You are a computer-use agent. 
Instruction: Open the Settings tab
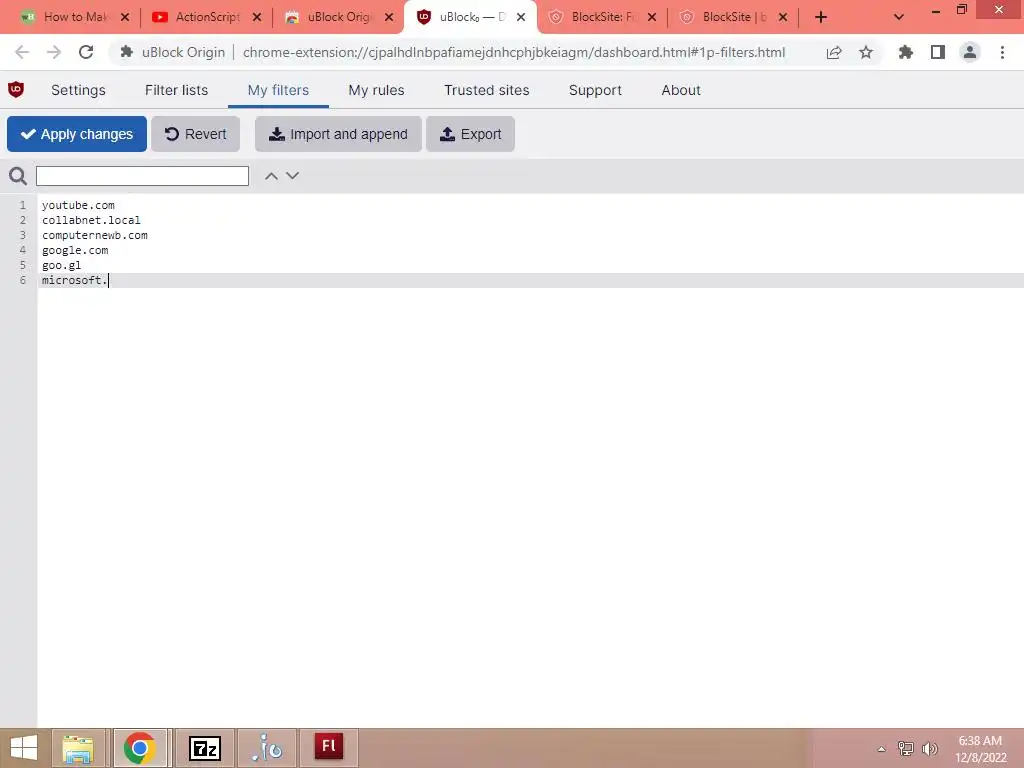coord(78,90)
